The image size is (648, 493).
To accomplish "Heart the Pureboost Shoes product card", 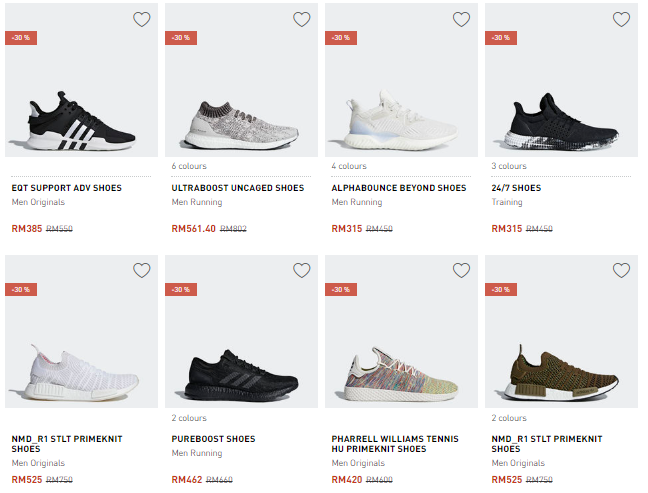I will 301,270.
